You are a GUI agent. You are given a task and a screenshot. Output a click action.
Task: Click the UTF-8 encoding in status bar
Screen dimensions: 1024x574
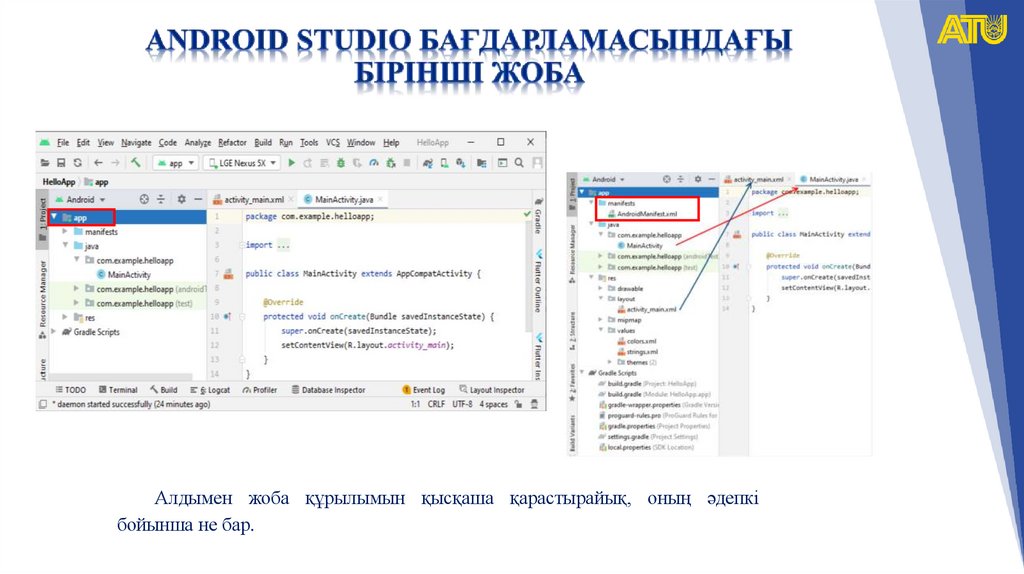(462, 404)
